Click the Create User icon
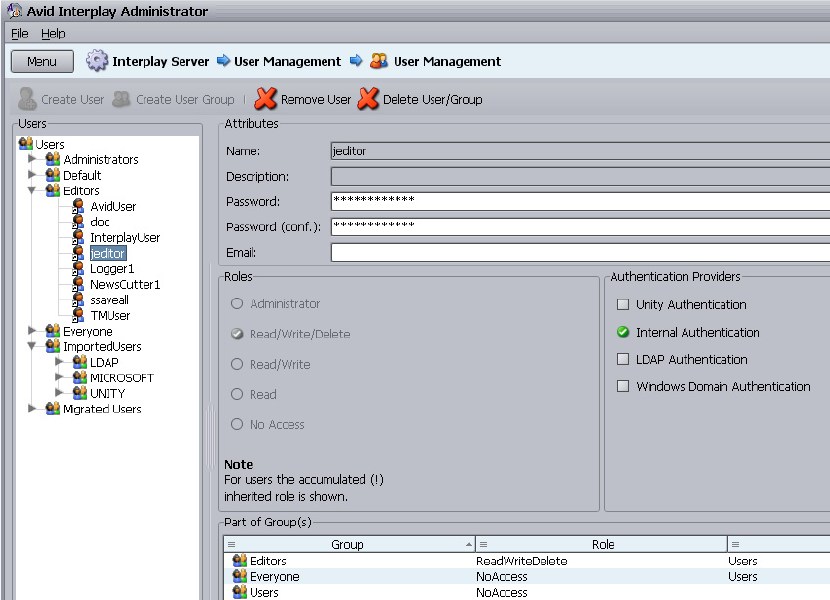 point(26,98)
